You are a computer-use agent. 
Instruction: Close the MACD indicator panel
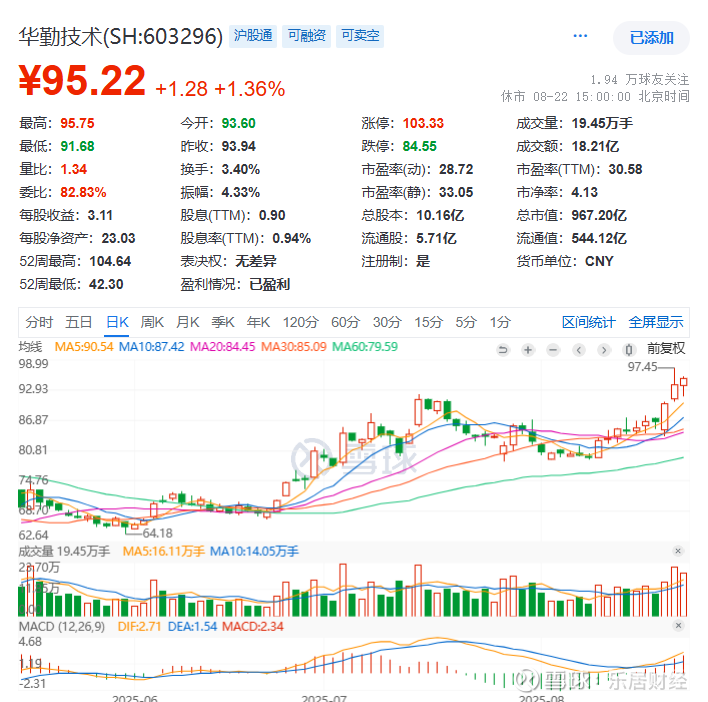click(x=678, y=625)
